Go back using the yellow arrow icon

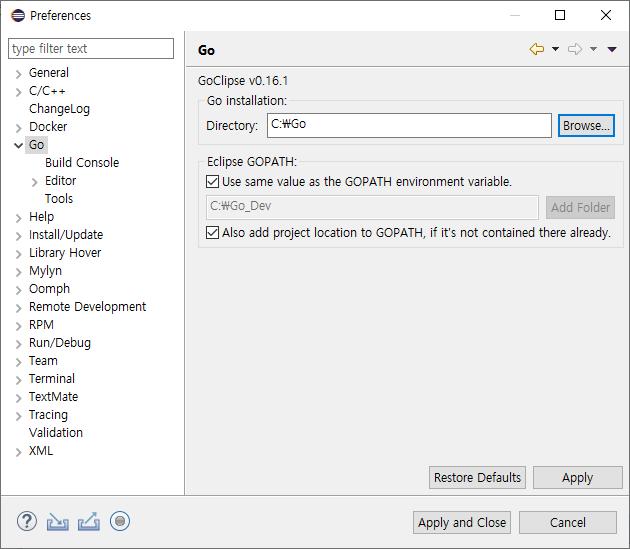click(x=537, y=49)
